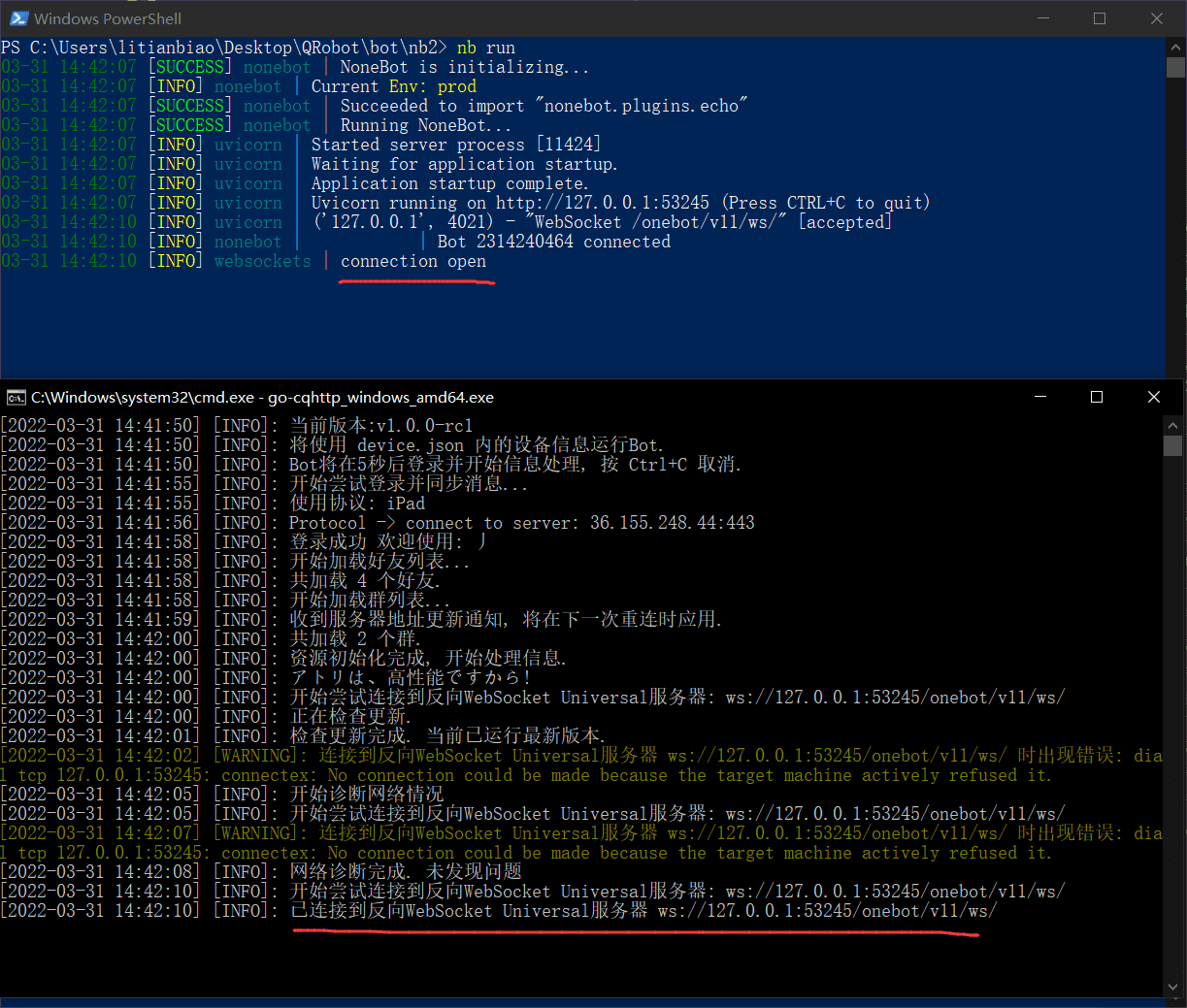Minimize the go-cqhttp cmd.exe window
The image size is (1187, 1008).
(1040, 397)
